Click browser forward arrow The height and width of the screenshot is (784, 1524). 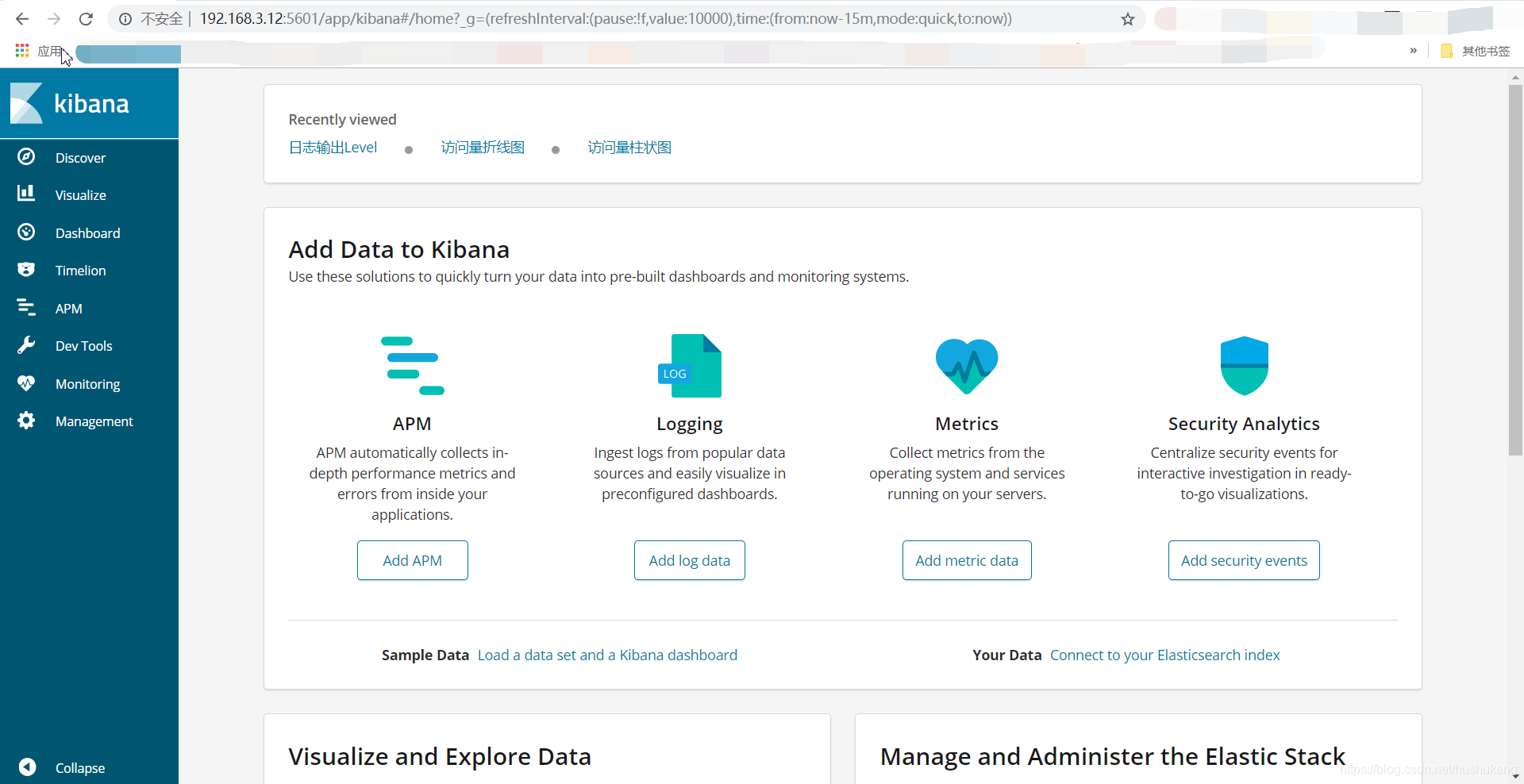coord(54,19)
